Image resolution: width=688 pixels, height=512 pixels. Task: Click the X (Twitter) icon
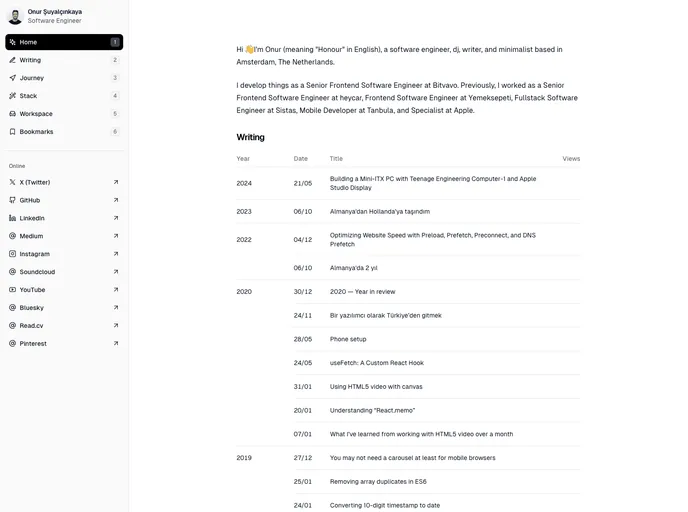[x=12, y=182]
